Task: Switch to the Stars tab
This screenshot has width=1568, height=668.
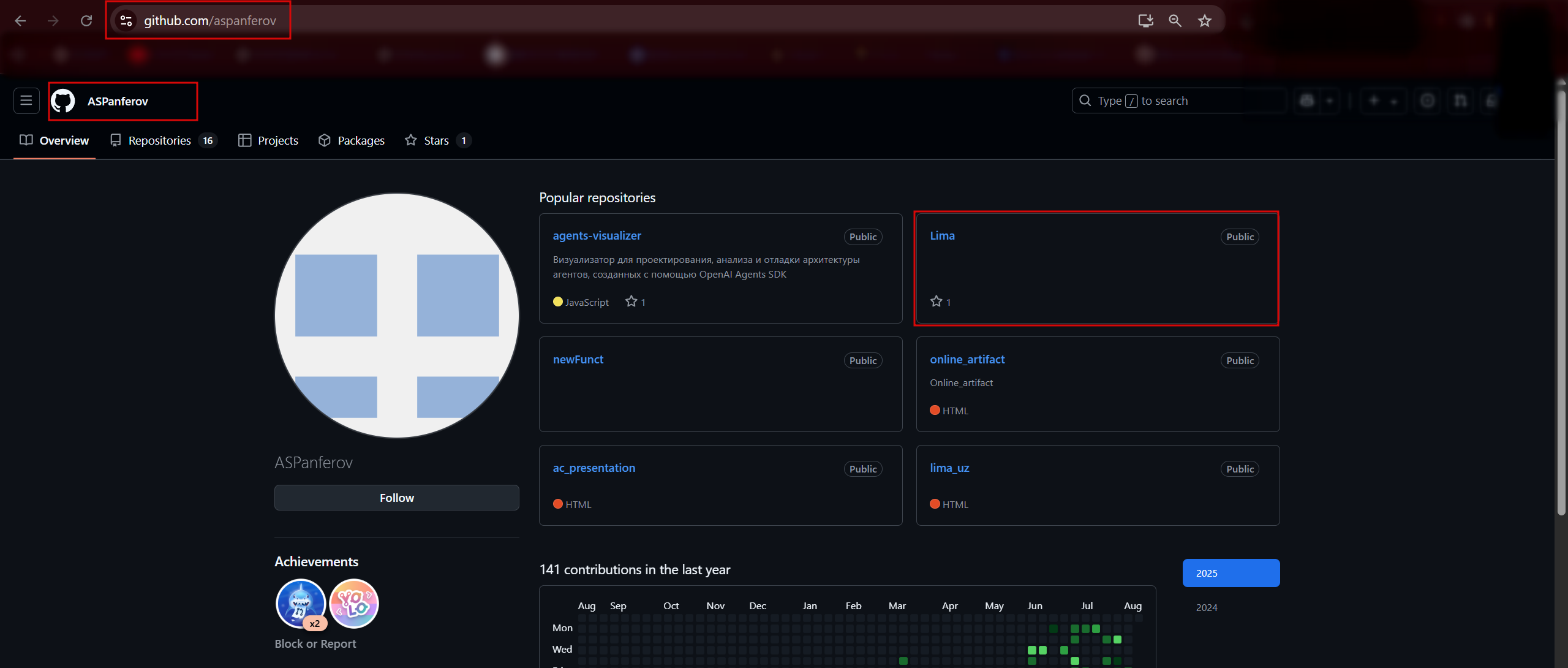Action: [438, 140]
